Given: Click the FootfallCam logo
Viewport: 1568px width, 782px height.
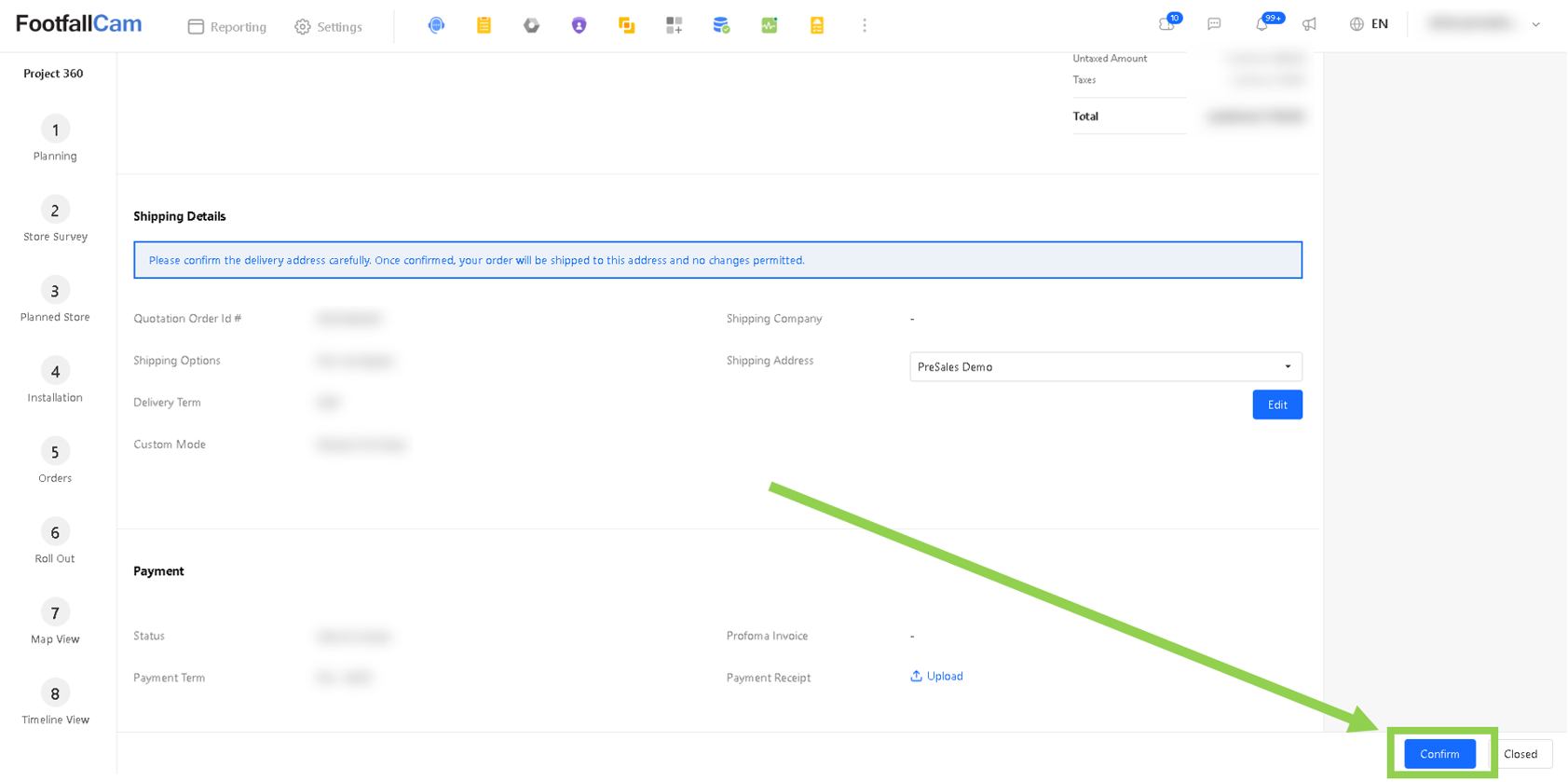Looking at the screenshot, I should 78,24.
